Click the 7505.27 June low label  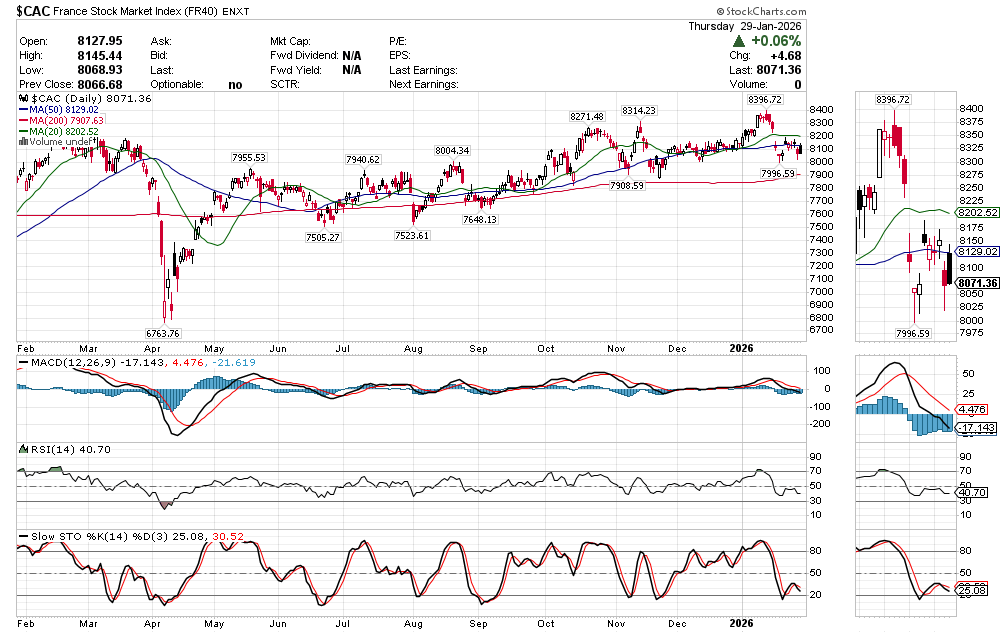coord(323,237)
